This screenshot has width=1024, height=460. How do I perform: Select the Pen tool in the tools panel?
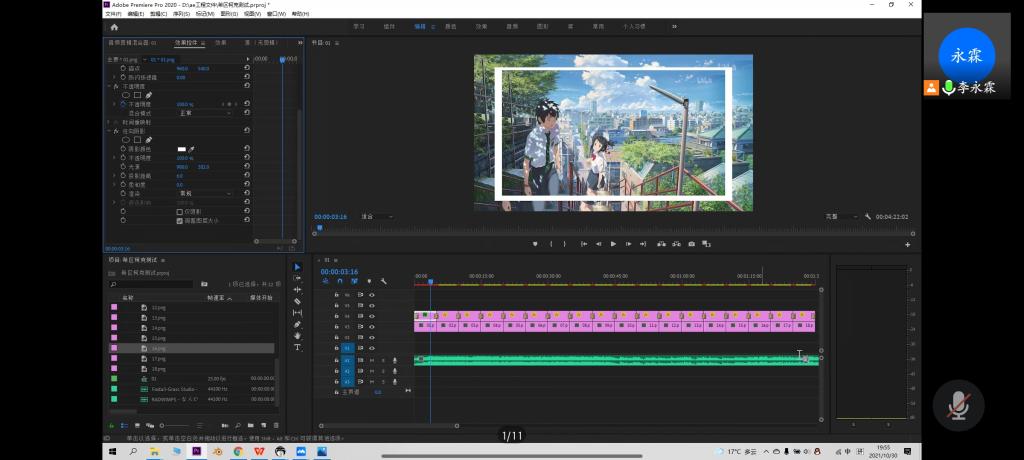point(297,324)
